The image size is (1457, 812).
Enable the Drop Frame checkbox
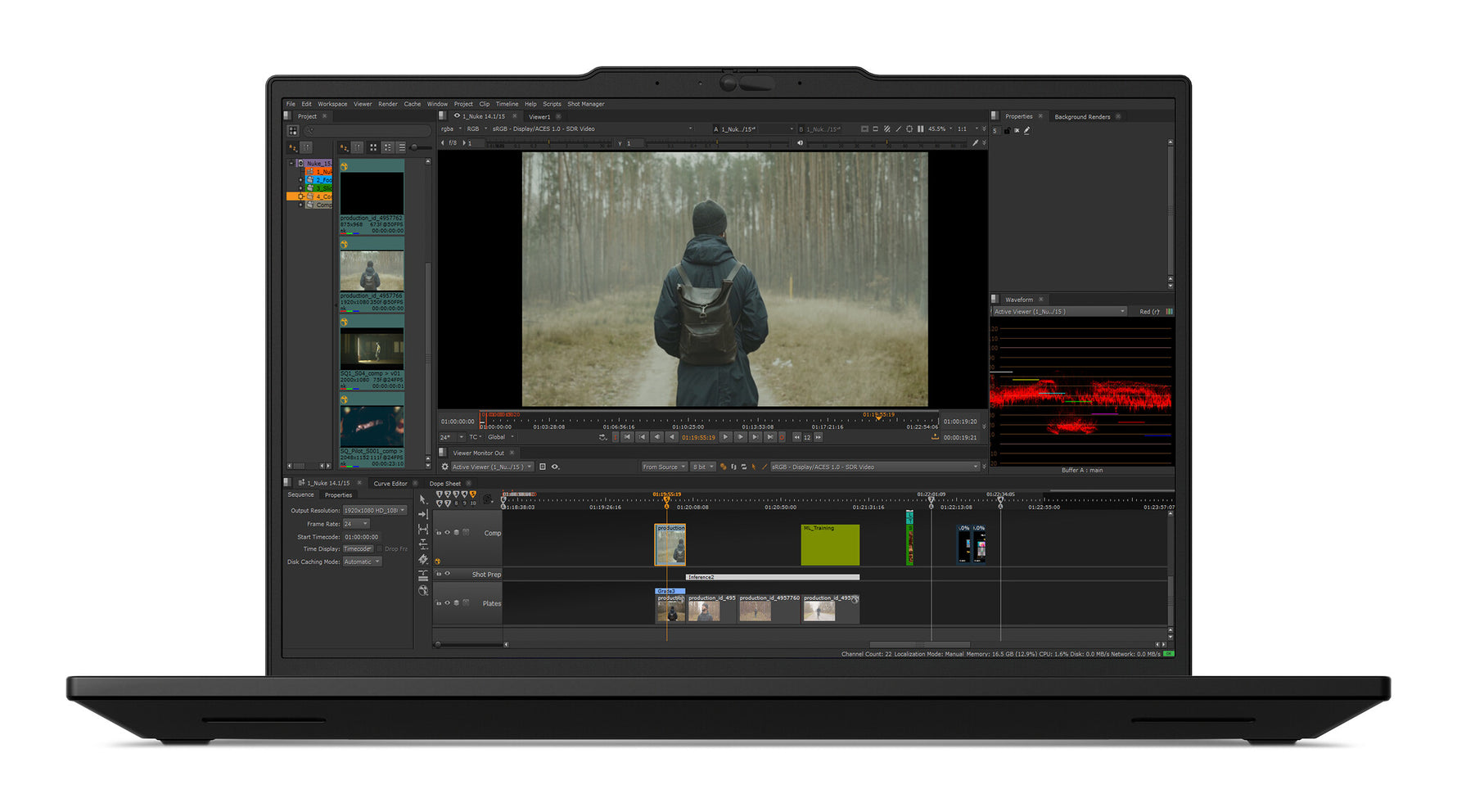(380, 548)
